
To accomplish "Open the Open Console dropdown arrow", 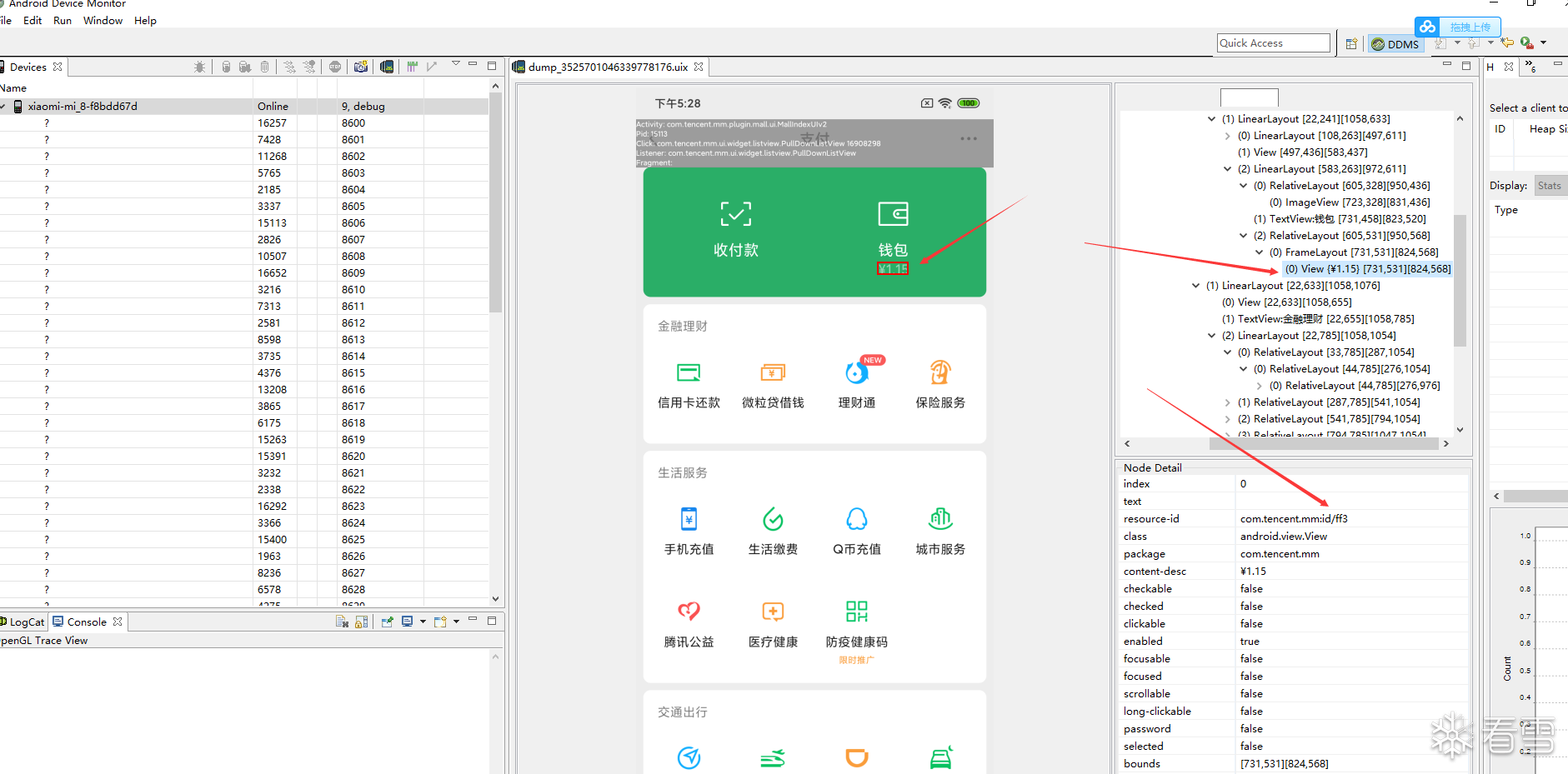I will (x=456, y=622).
